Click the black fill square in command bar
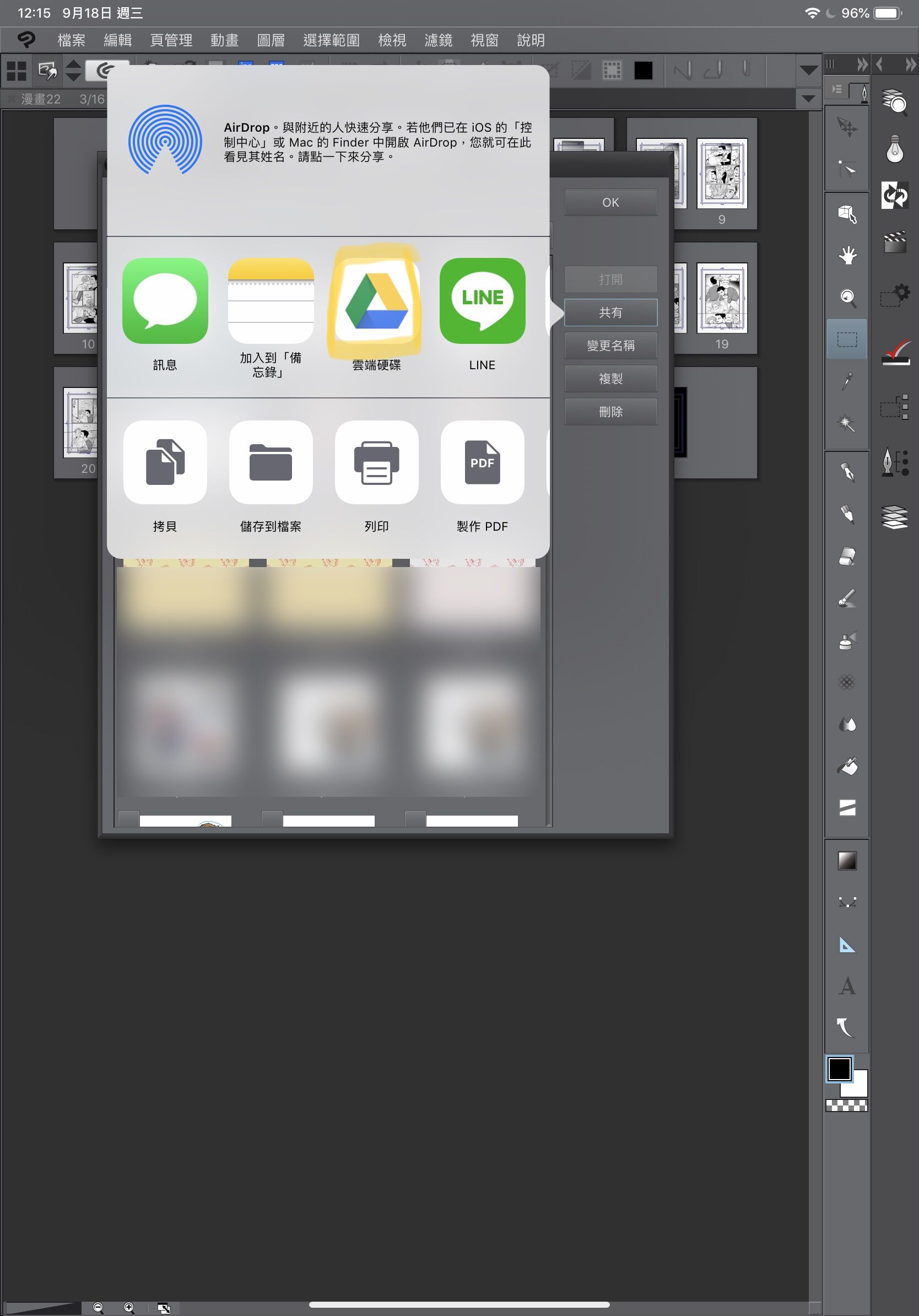The image size is (919, 1316). (x=644, y=71)
